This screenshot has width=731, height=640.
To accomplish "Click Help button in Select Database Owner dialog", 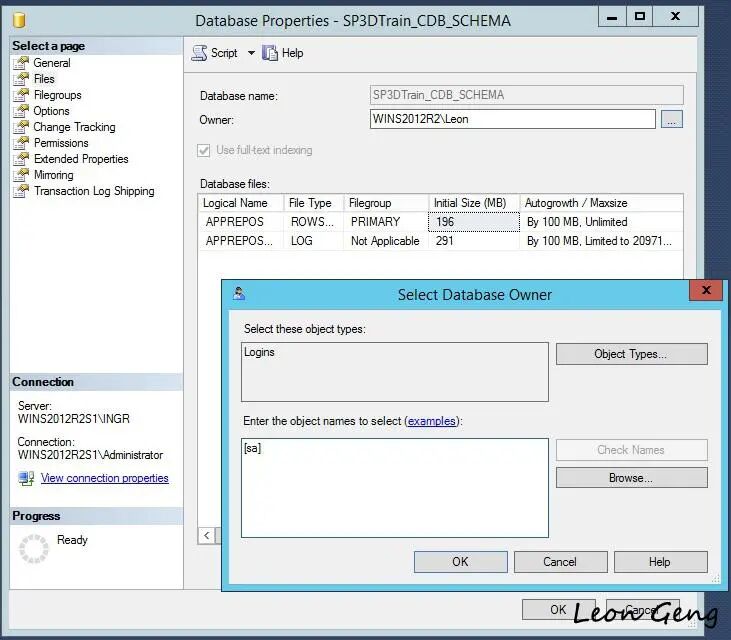I will click(661, 562).
